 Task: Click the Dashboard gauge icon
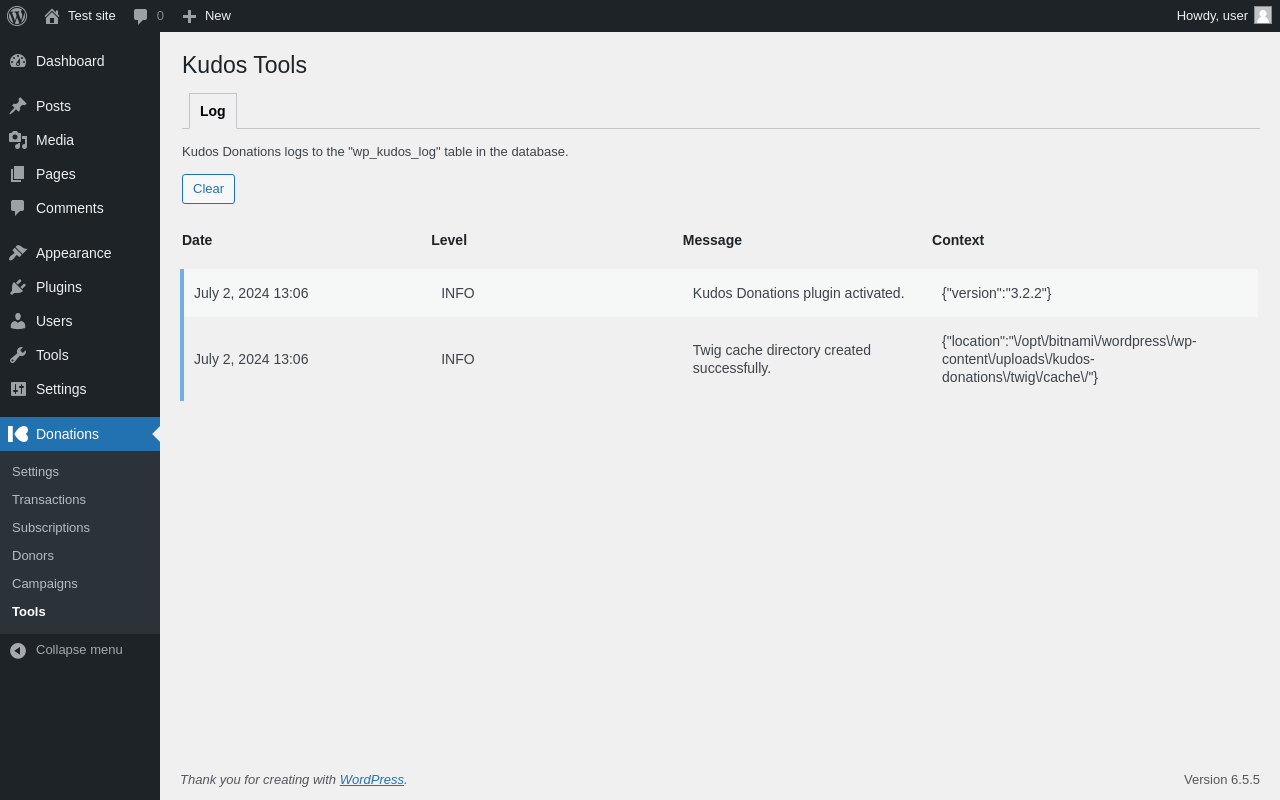(18, 61)
